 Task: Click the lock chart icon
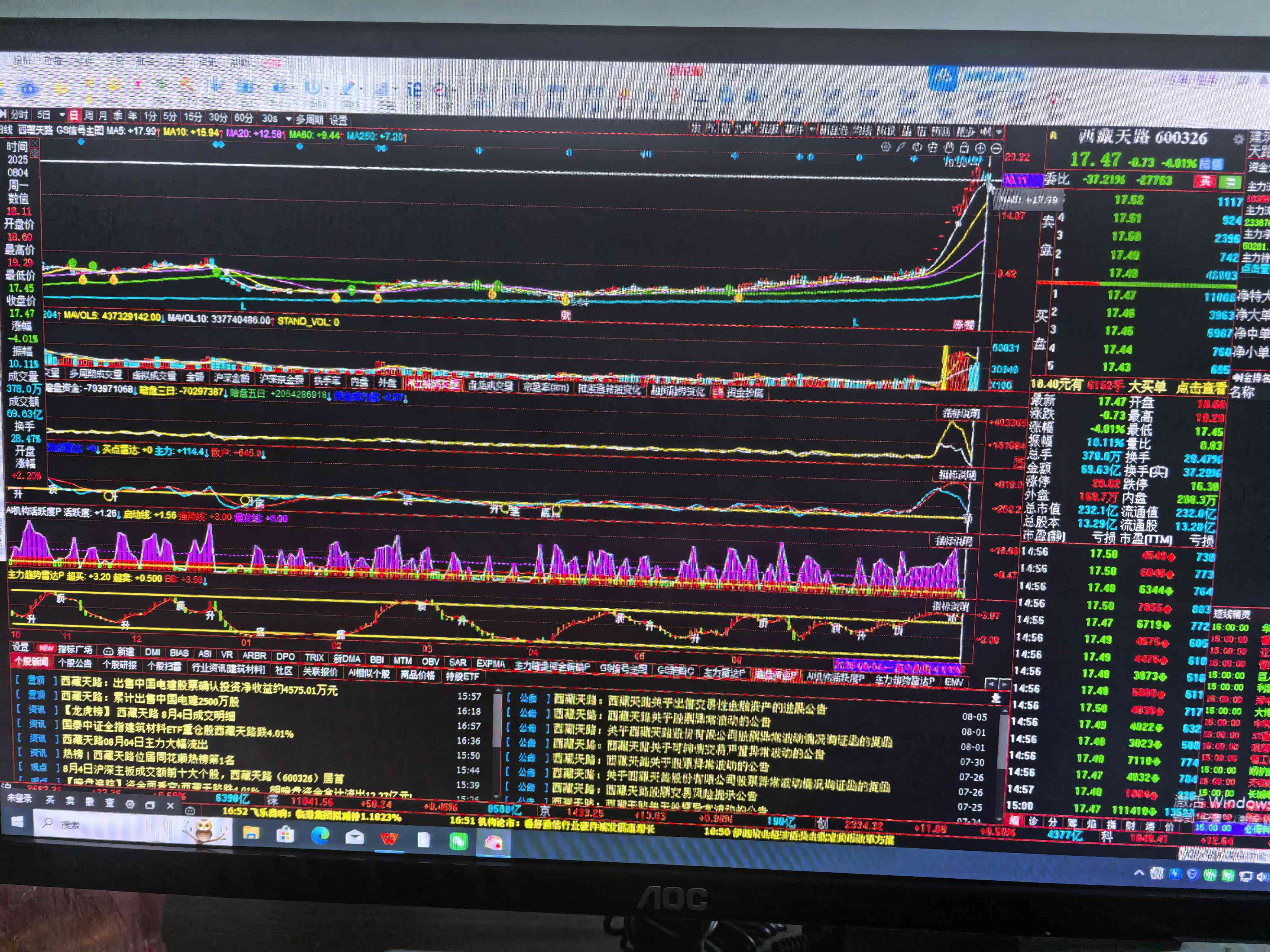(965, 148)
